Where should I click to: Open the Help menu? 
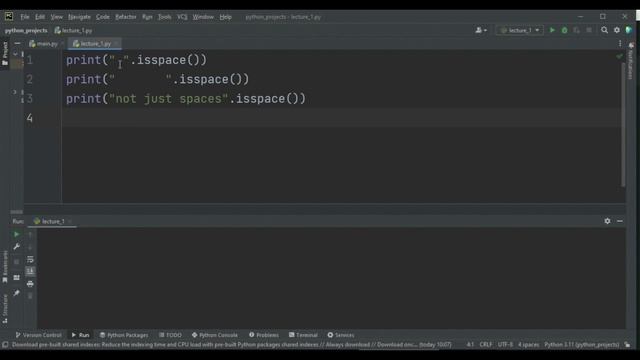[x=225, y=17]
